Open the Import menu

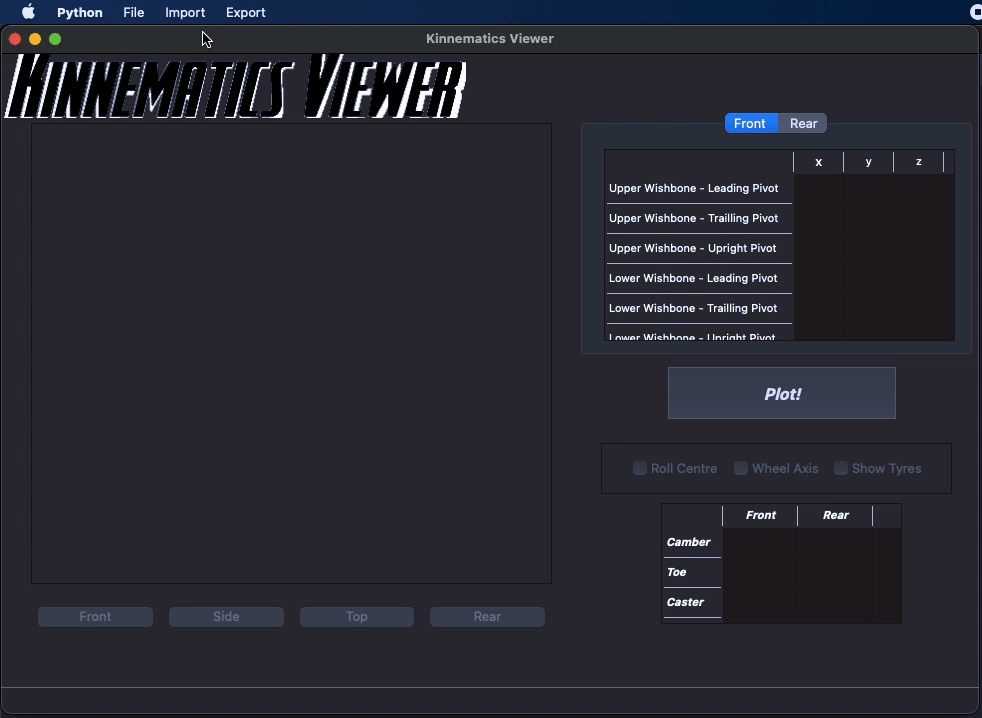[185, 12]
